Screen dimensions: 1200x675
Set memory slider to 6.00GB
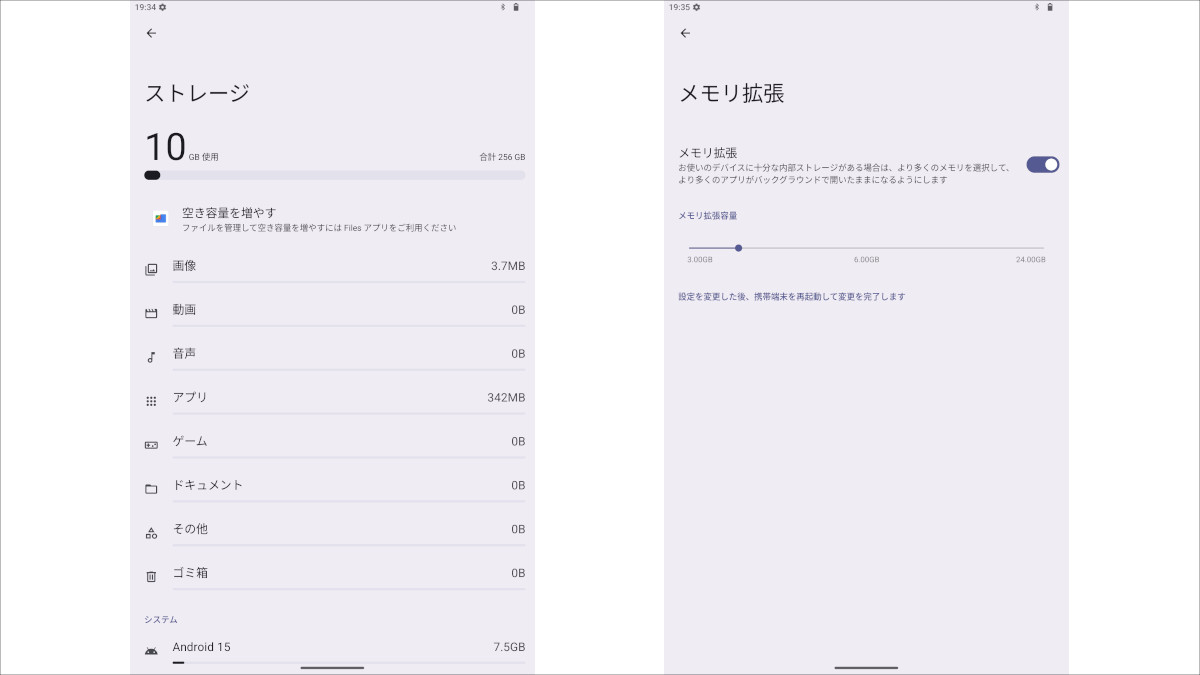tap(866, 248)
